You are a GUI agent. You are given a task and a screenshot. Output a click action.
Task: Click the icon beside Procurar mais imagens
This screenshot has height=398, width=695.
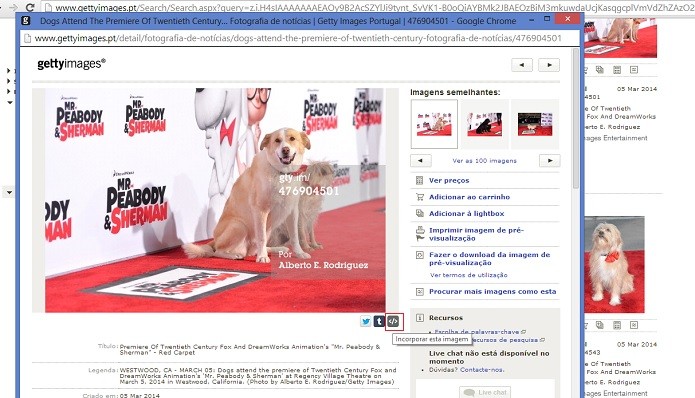pos(420,292)
